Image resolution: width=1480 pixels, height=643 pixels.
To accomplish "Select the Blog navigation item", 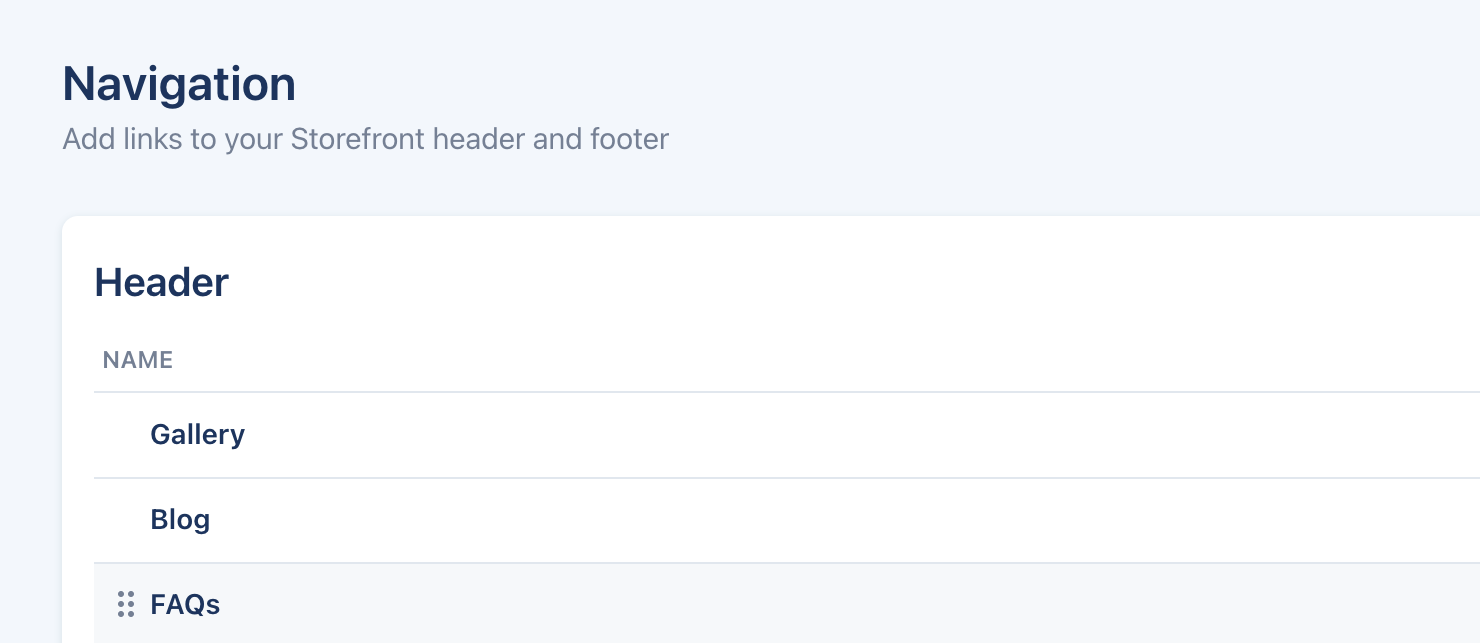I will pos(180,520).
